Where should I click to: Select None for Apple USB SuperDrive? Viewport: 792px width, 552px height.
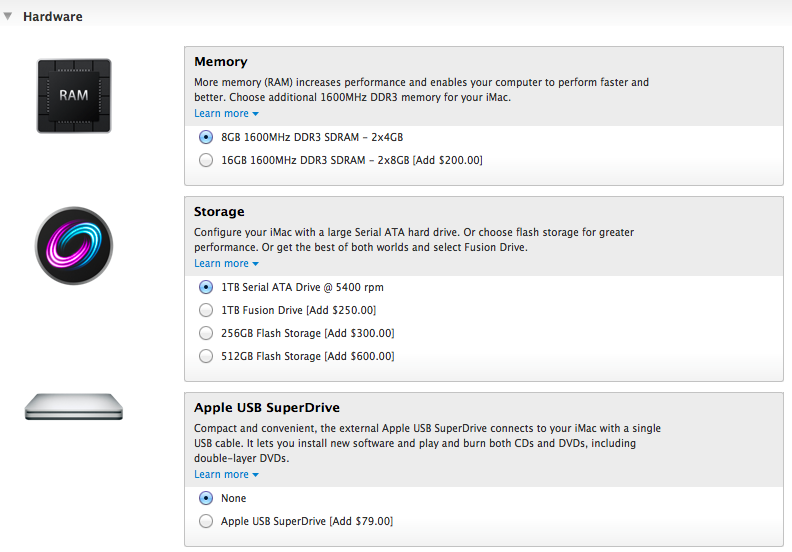(206, 498)
